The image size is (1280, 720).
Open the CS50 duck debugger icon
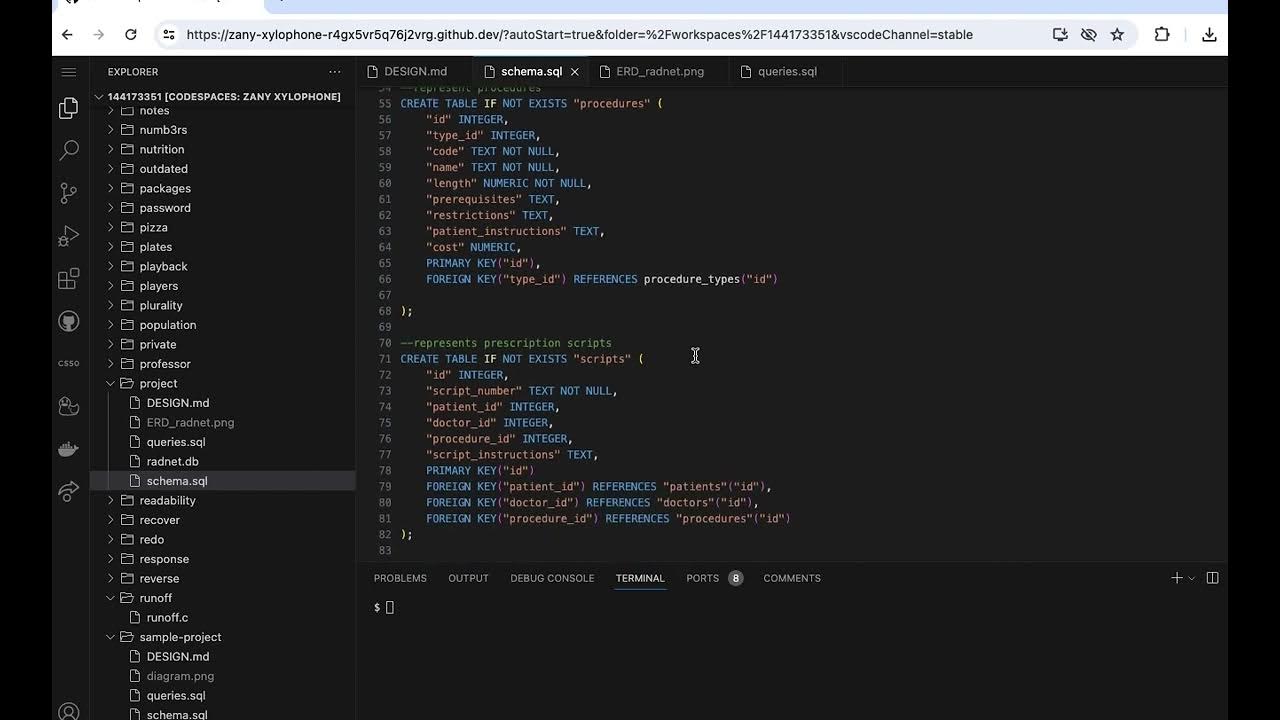coord(69,406)
